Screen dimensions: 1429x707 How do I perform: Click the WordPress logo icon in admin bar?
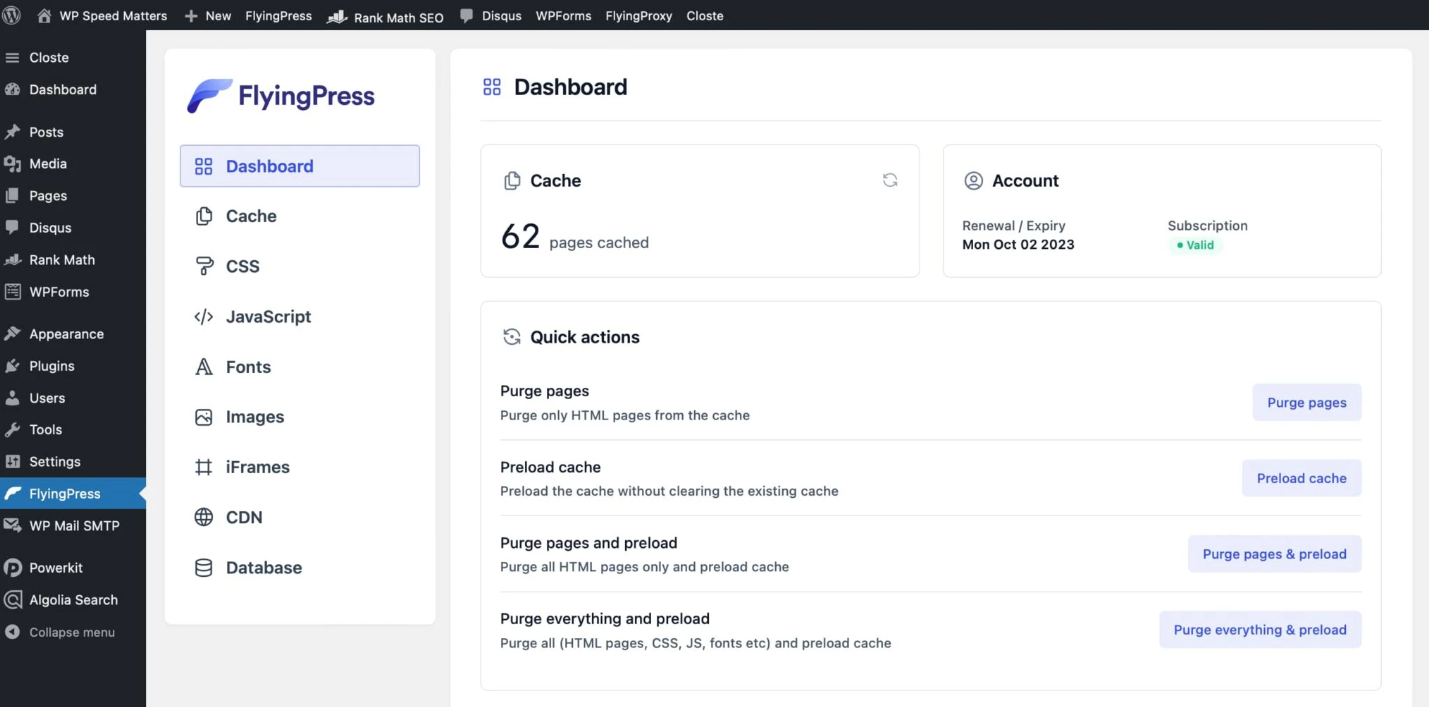tap(13, 15)
